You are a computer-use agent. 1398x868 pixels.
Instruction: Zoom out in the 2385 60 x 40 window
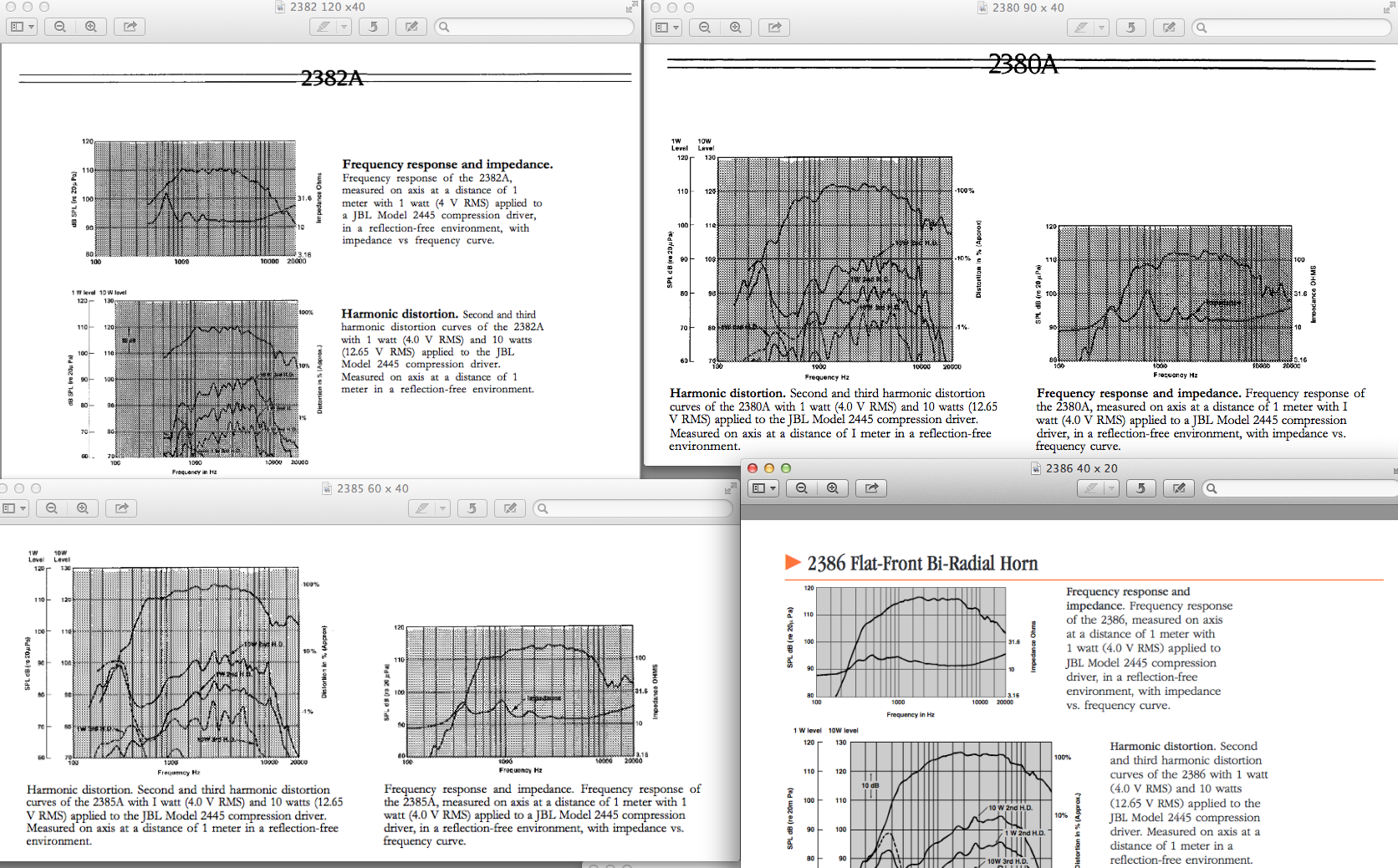click(x=52, y=508)
